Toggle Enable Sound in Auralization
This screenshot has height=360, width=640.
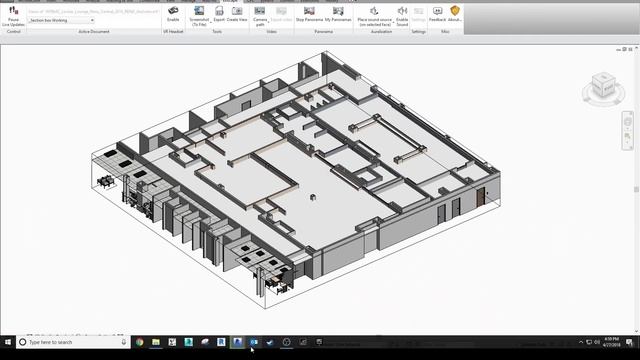[402, 16]
